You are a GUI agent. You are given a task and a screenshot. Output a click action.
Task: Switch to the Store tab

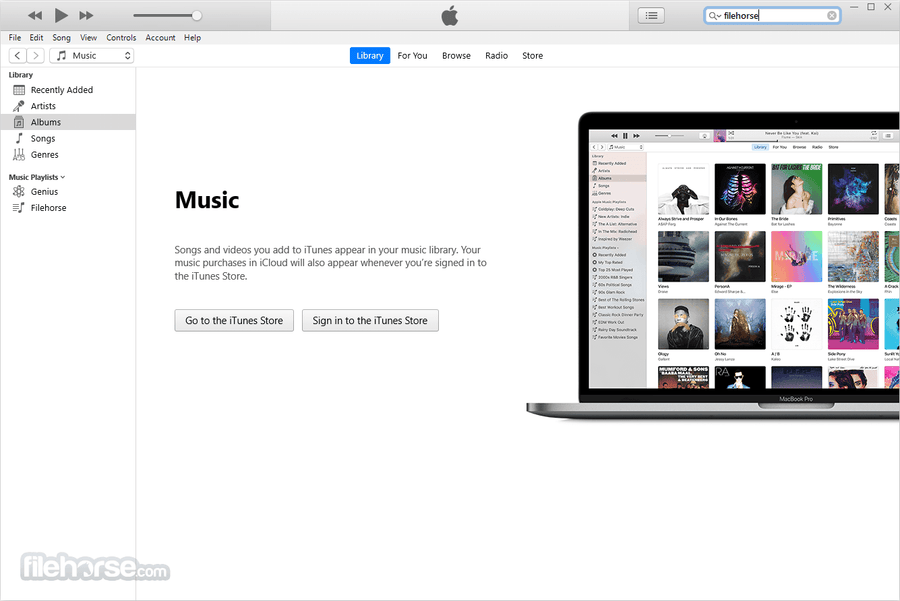pyautogui.click(x=533, y=56)
